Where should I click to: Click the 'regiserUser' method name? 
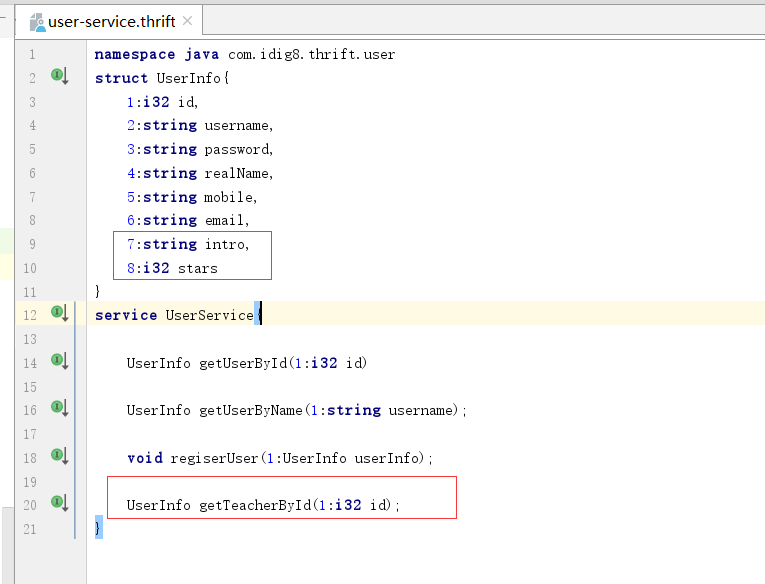(214, 458)
